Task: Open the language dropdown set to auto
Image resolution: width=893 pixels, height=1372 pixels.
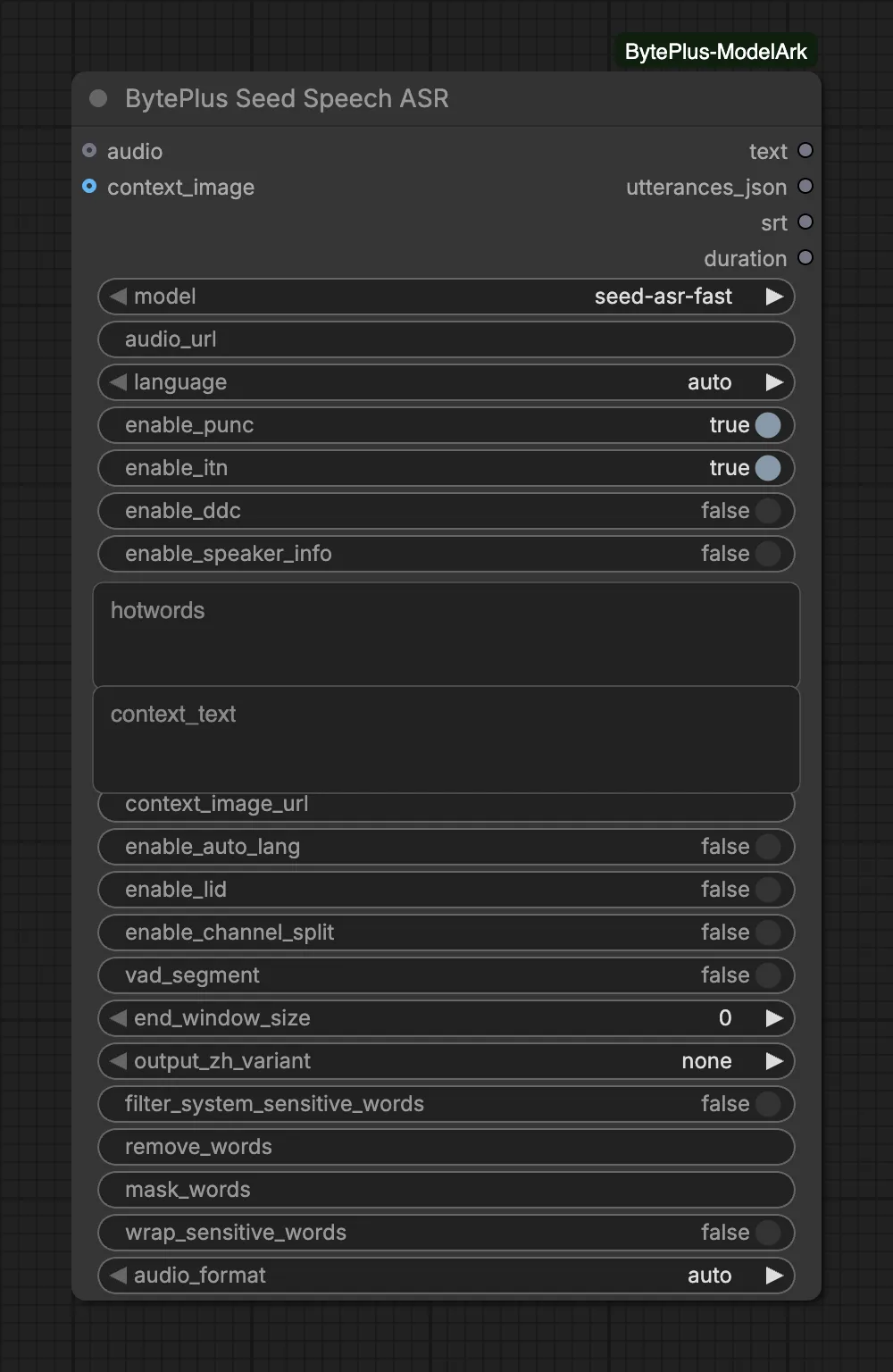Action: 446,382
